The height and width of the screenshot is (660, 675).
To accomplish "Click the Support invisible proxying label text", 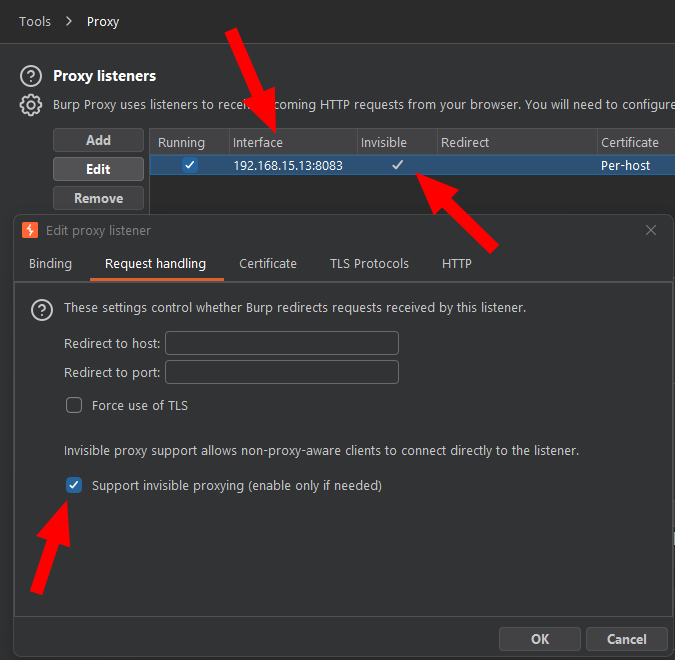I will pos(237,486).
